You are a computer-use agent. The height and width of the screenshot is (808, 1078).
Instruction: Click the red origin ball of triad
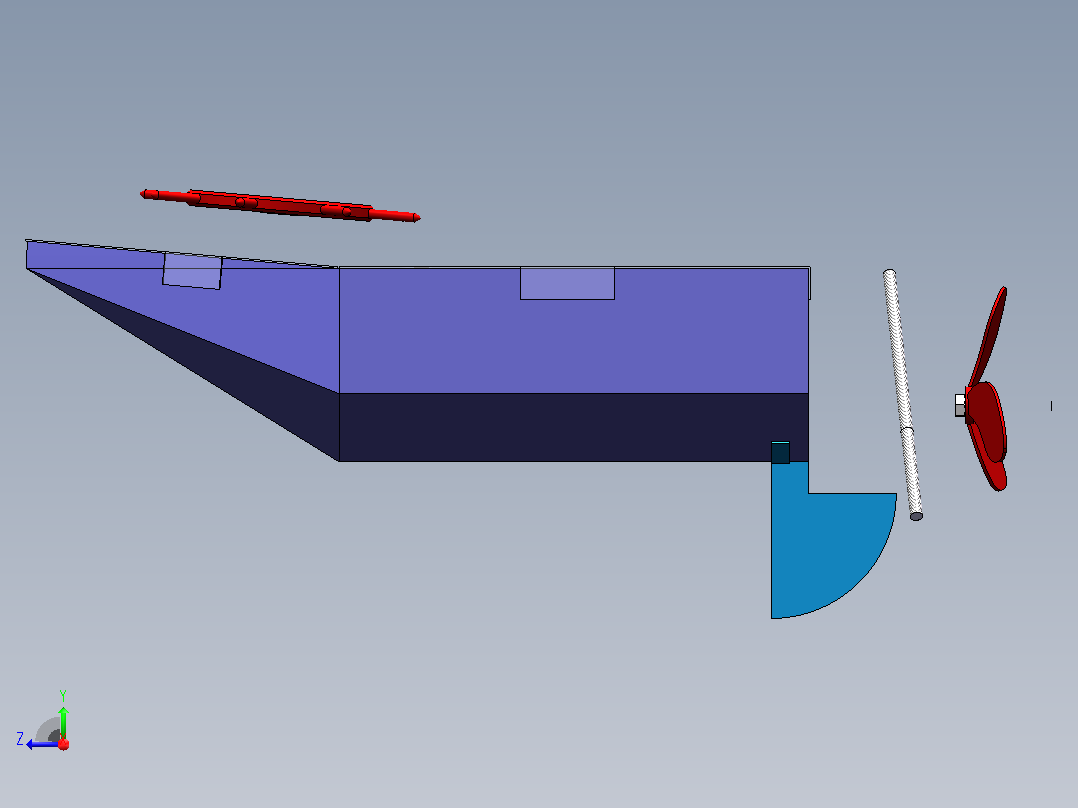[x=64, y=744]
